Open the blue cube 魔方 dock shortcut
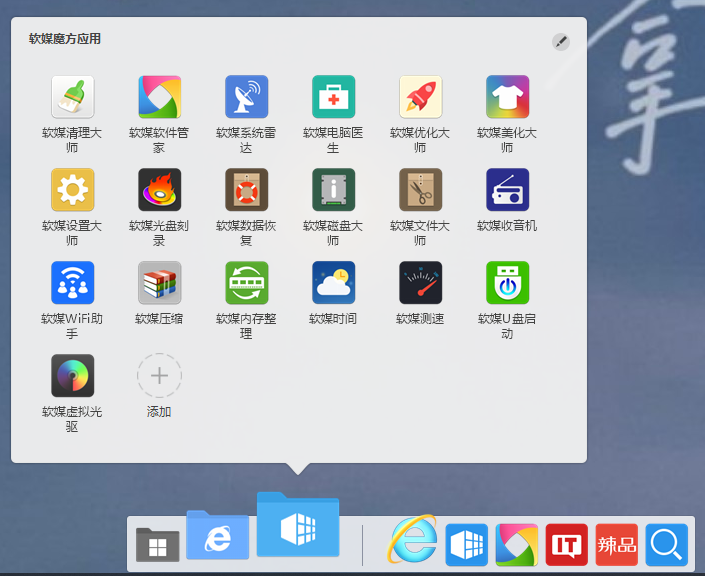 (x=467, y=545)
